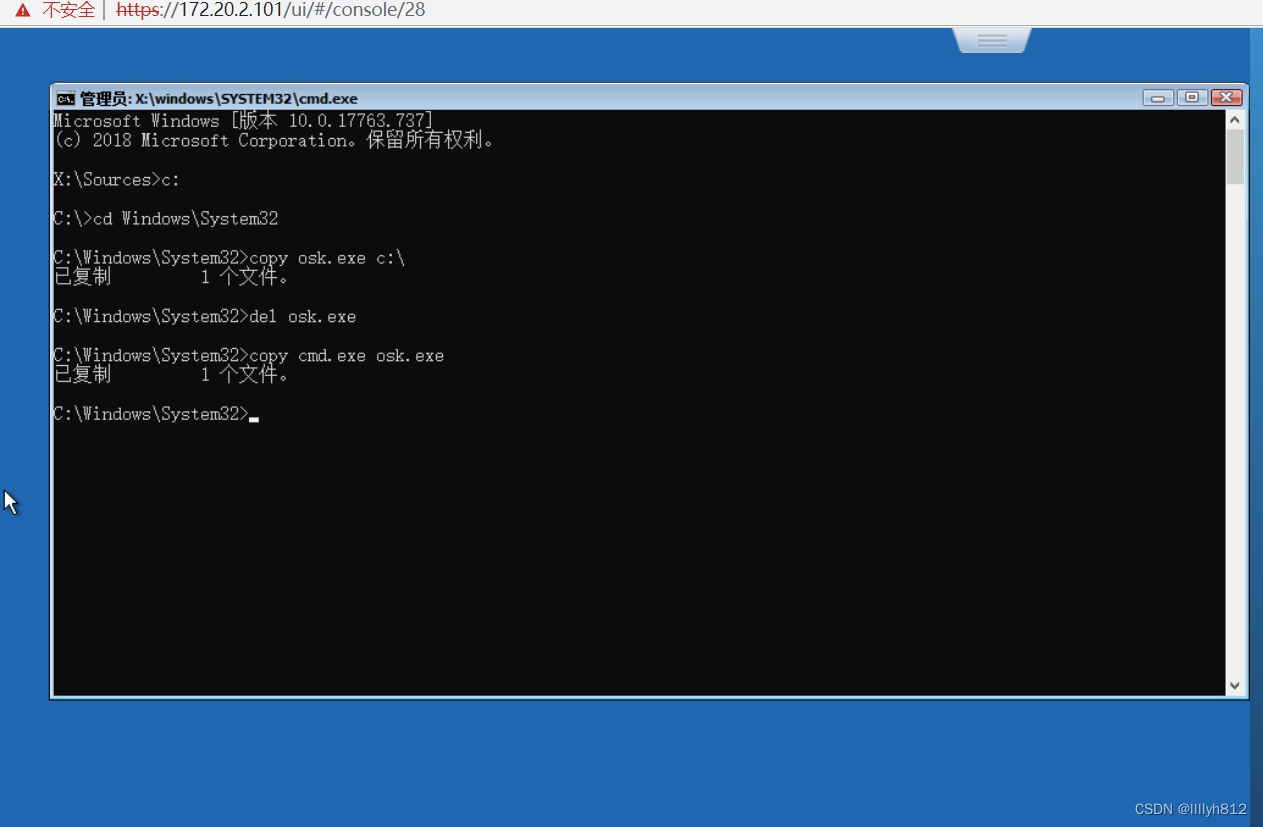Close the cmd.exe window
The width and height of the screenshot is (1263, 827).
click(x=1226, y=98)
